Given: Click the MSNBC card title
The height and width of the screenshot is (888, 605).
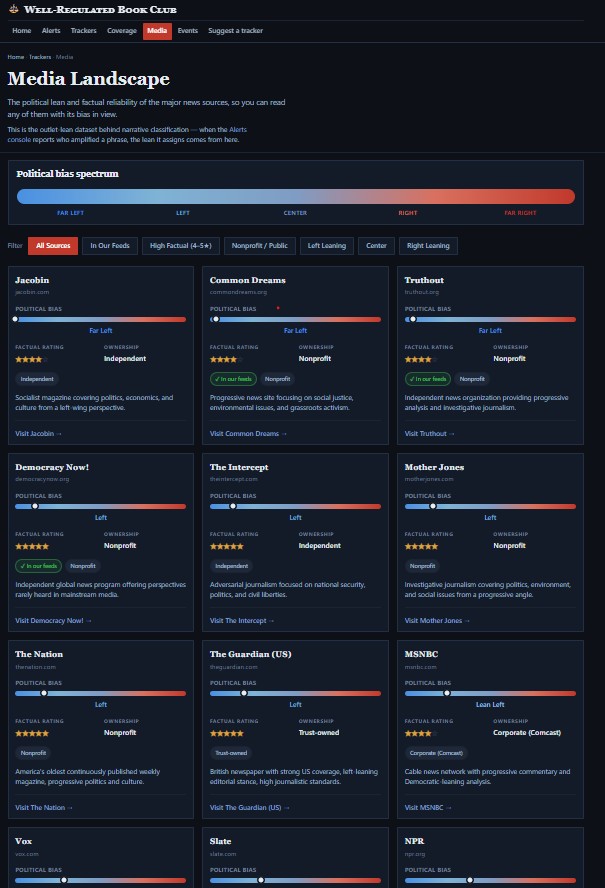Looking at the screenshot, I should click(x=421, y=654).
